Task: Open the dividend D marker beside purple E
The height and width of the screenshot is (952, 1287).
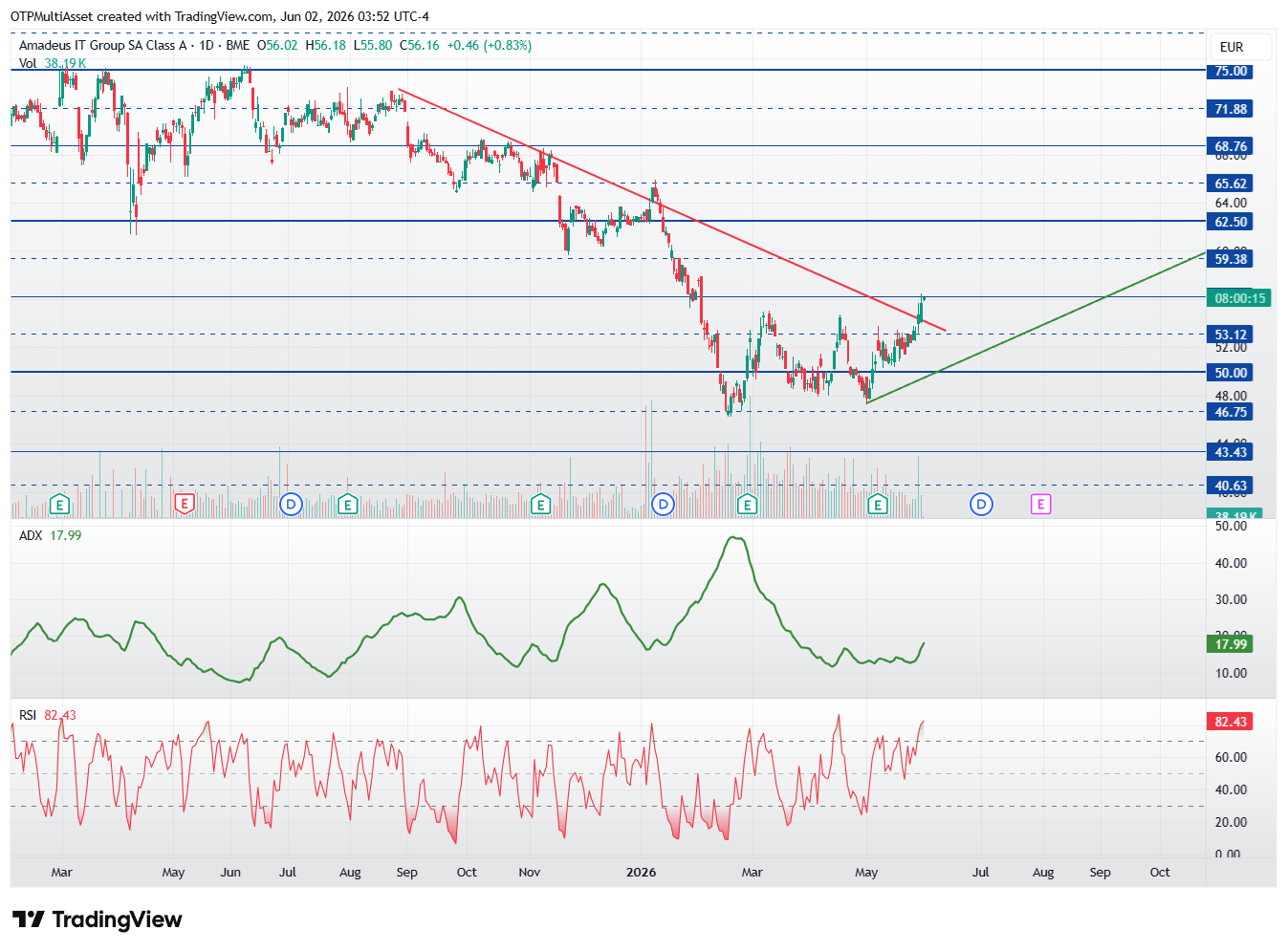Action: pos(981,504)
